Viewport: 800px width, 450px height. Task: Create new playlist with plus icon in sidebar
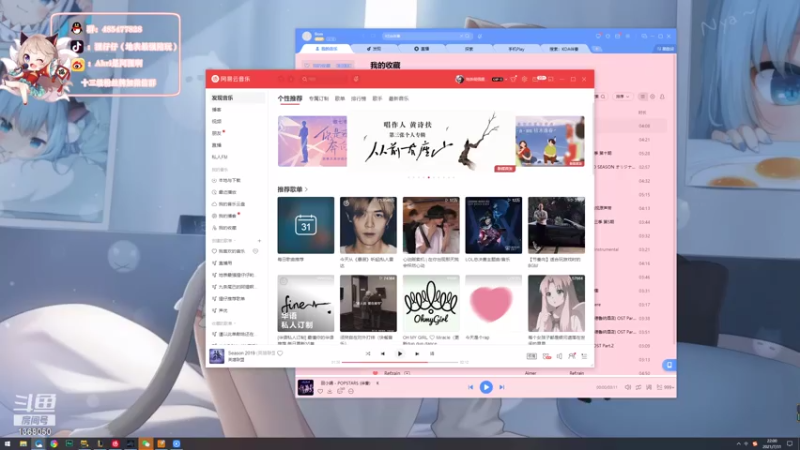[x=259, y=240]
